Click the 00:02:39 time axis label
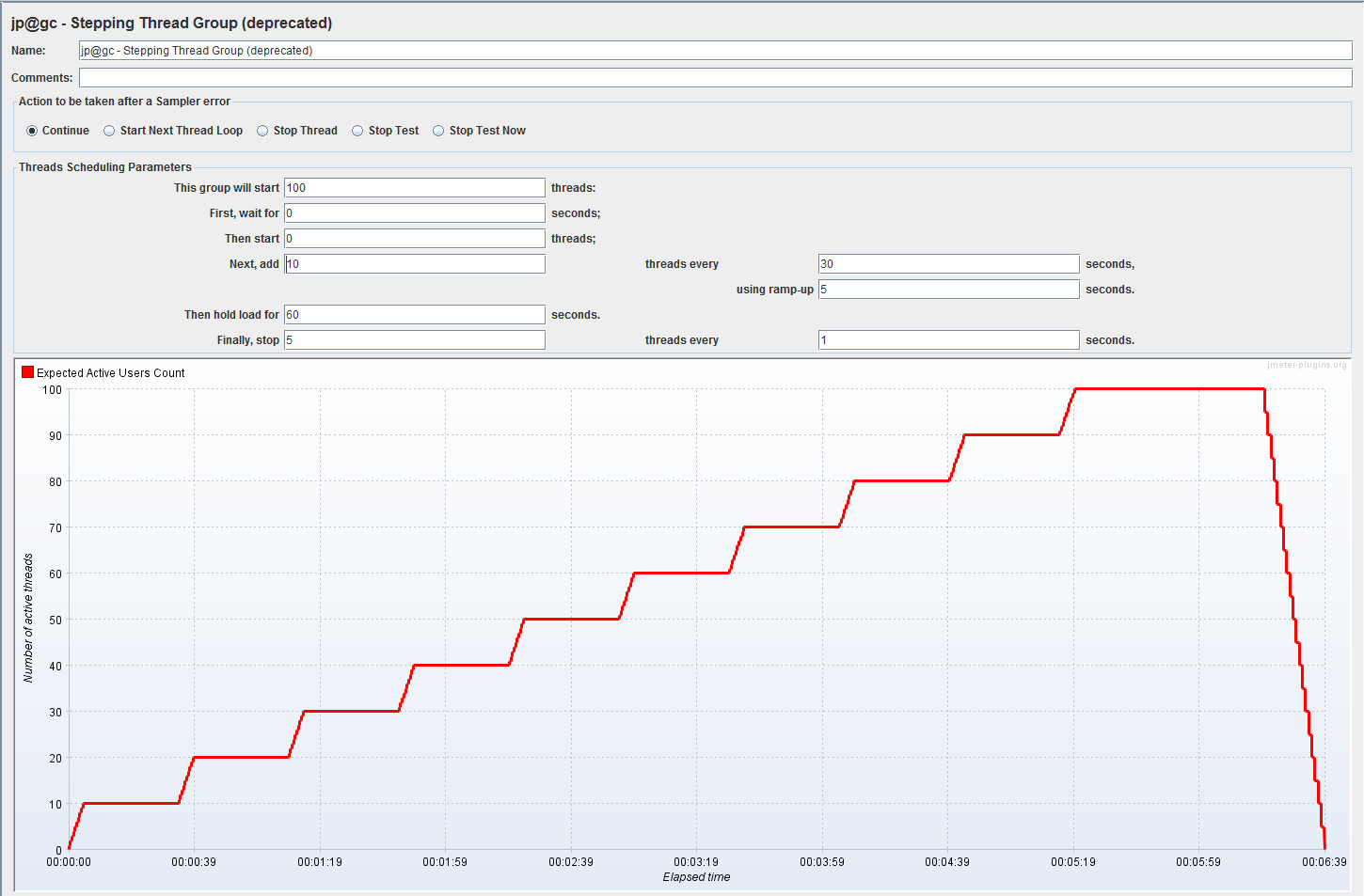This screenshot has width=1364, height=896. 571,862
